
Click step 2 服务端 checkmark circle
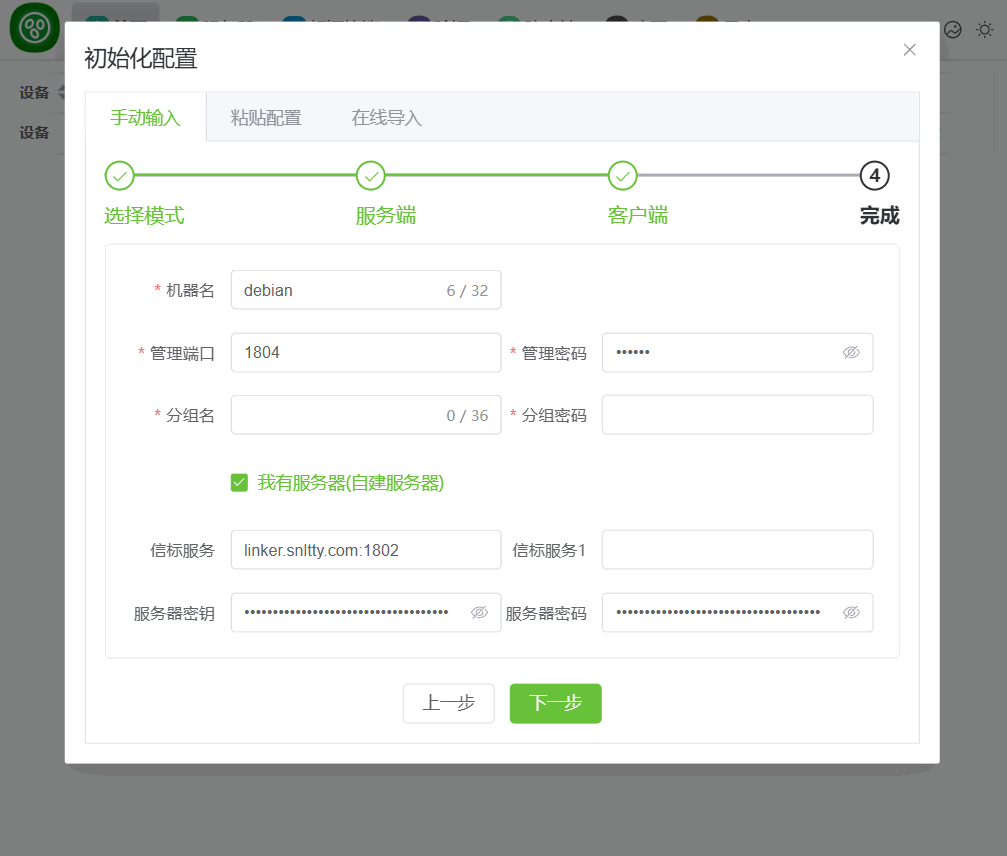tap(371, 176)
